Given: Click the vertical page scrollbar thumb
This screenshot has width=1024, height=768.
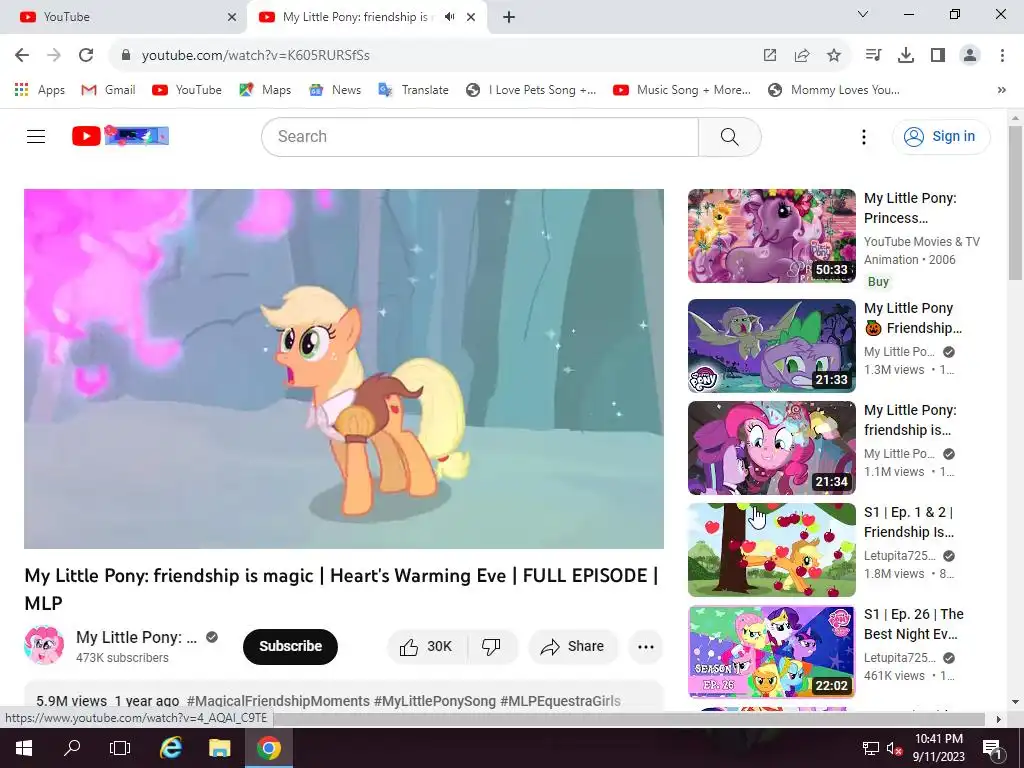Looking at the screenshot, I should pyautogui.click(x=1015, y=202).
